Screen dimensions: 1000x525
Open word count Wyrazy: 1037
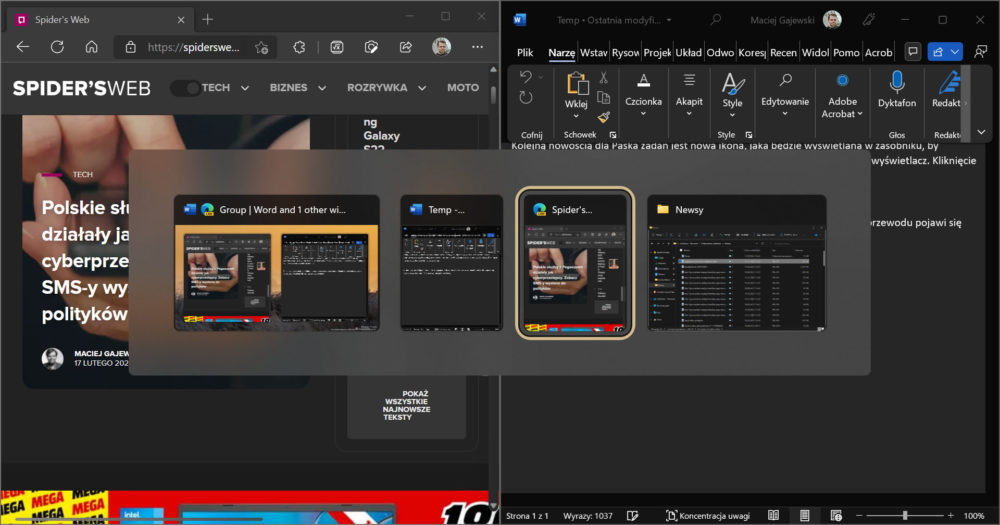click(x=587, y=515)
